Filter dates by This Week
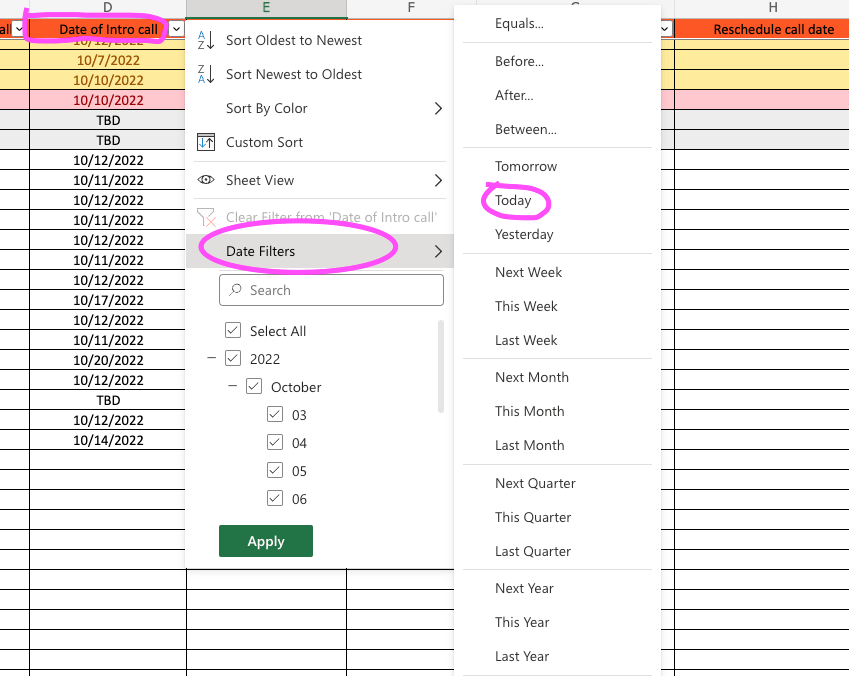 [x=558, y=306]
